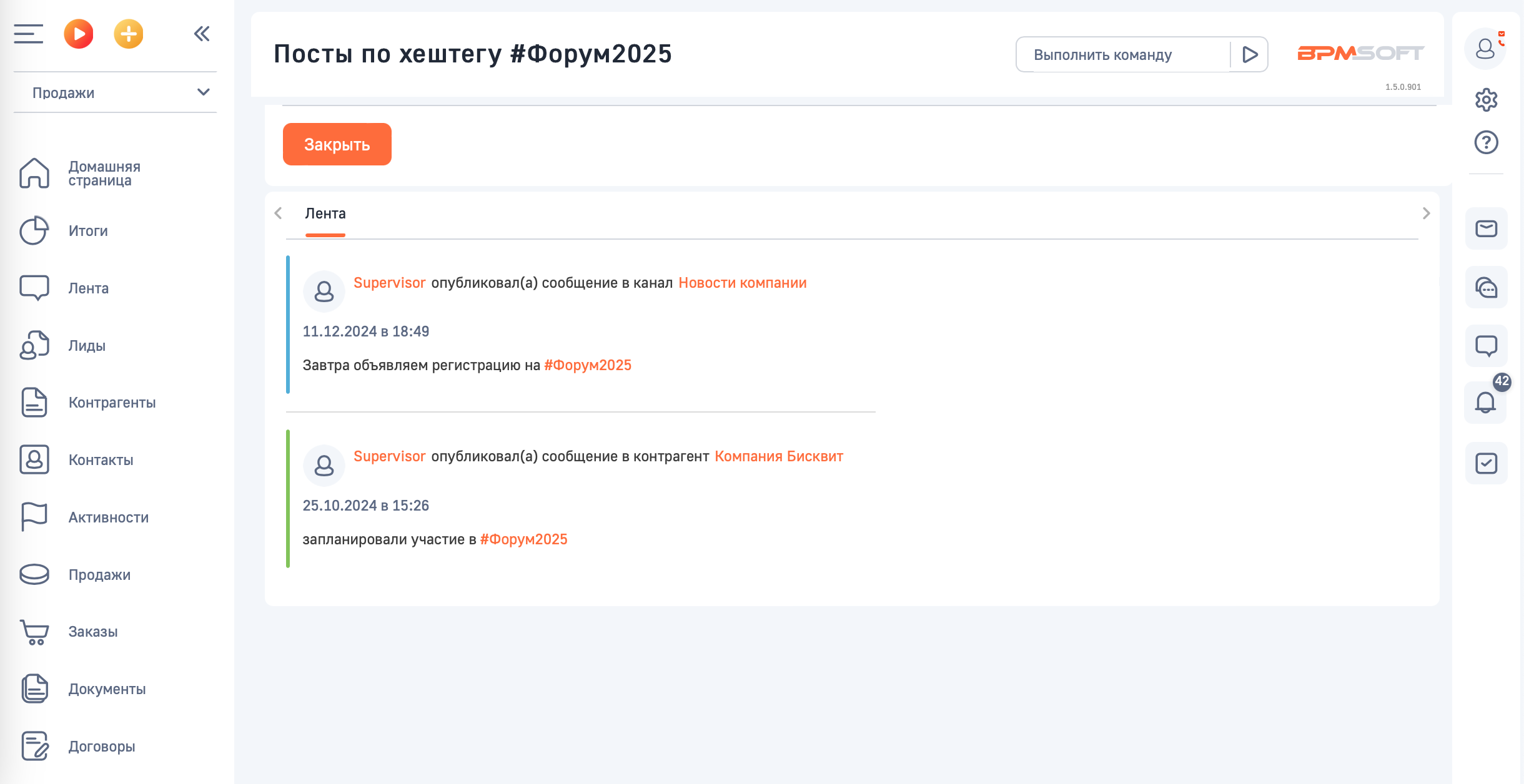This screenshot has width=1524, height=784.
Task: Open the feed panel icon on right
Action: coord(1487,346)
